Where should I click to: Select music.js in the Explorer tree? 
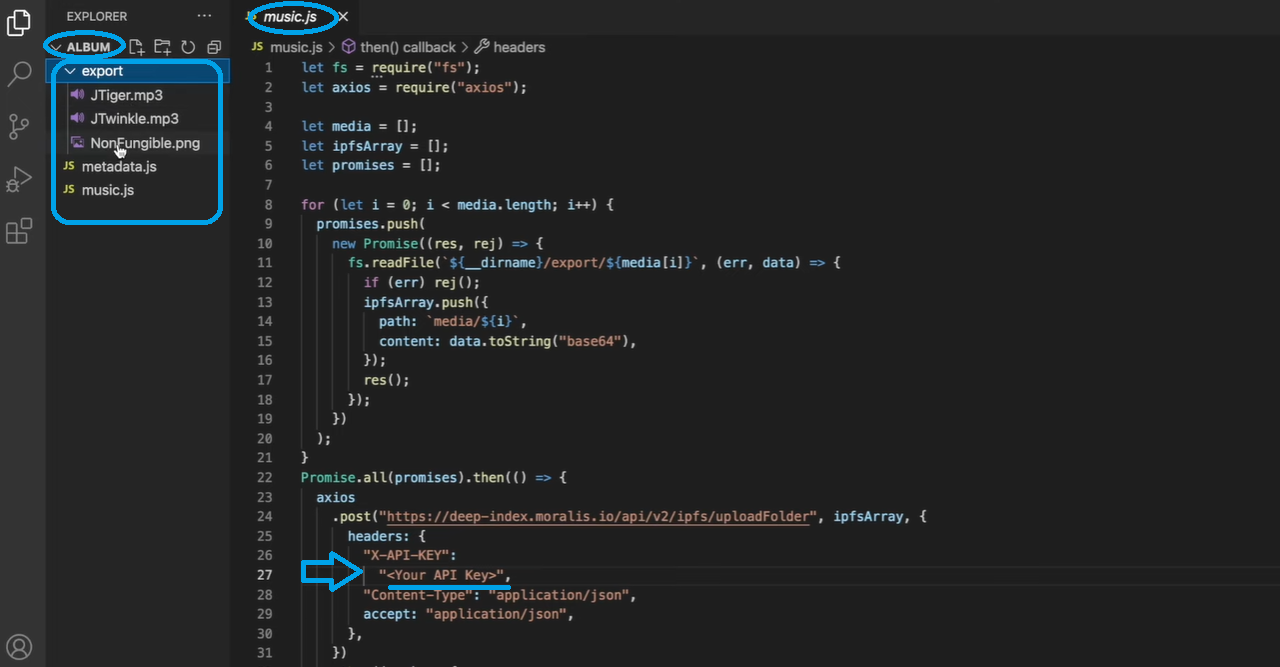point(107,190)
